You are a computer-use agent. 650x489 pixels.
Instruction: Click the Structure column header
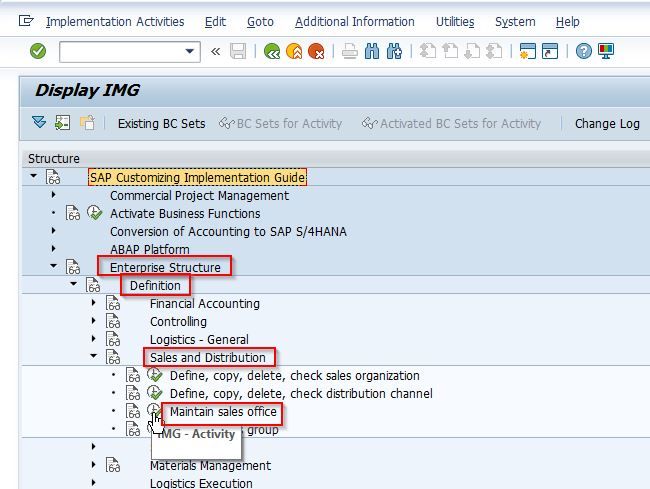53,158
